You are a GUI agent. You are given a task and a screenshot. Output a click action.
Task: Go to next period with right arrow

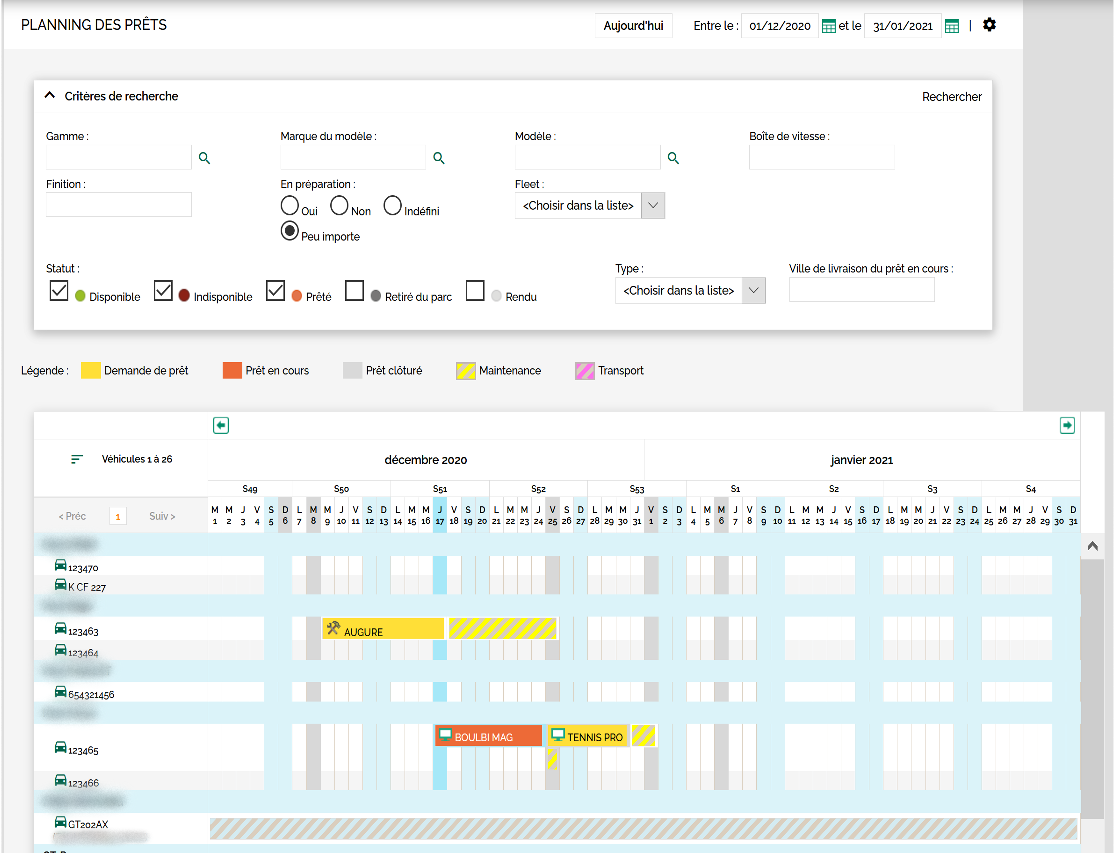point(1067,425)
